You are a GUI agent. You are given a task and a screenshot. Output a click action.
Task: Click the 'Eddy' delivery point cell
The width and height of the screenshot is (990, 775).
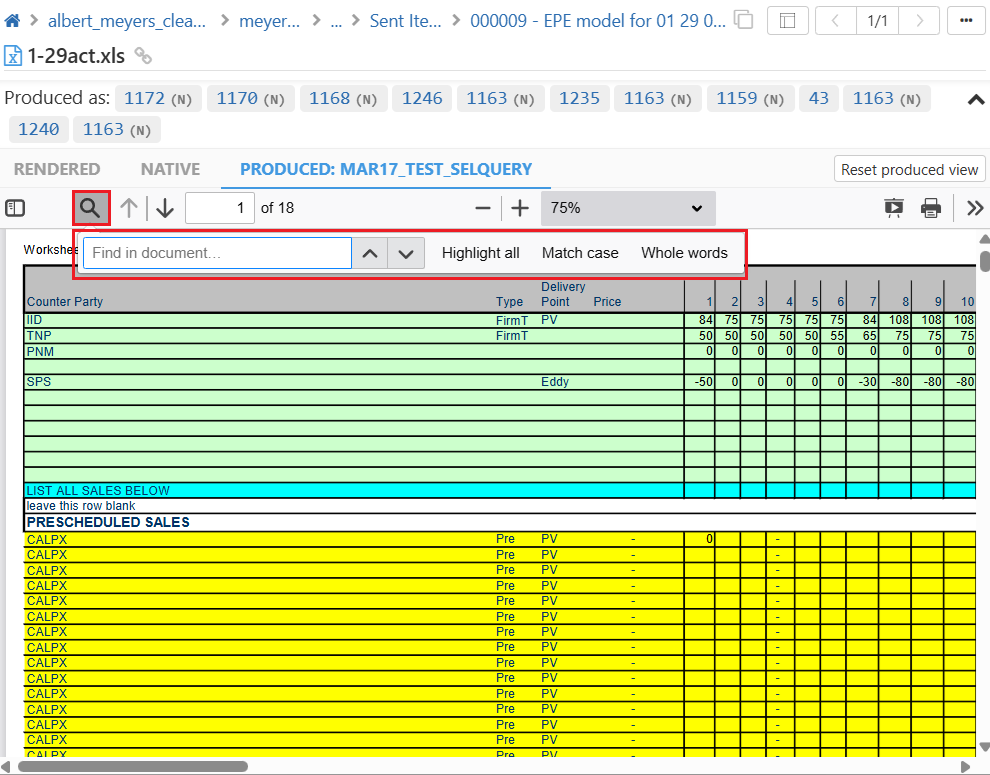pos(554,381)
